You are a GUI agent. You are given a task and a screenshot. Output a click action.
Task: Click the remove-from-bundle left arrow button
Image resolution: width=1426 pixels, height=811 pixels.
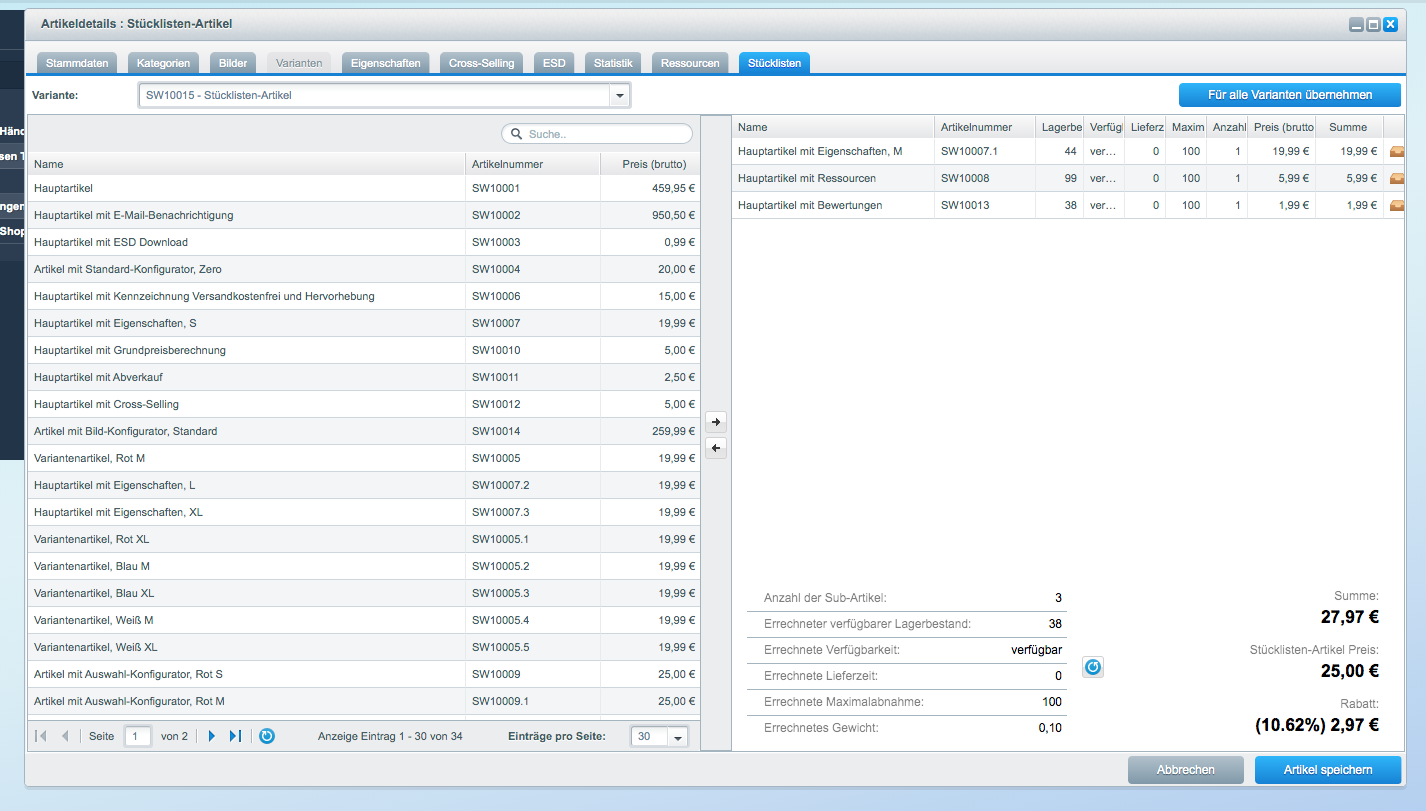pyautogui.click(x=716, y=448)
